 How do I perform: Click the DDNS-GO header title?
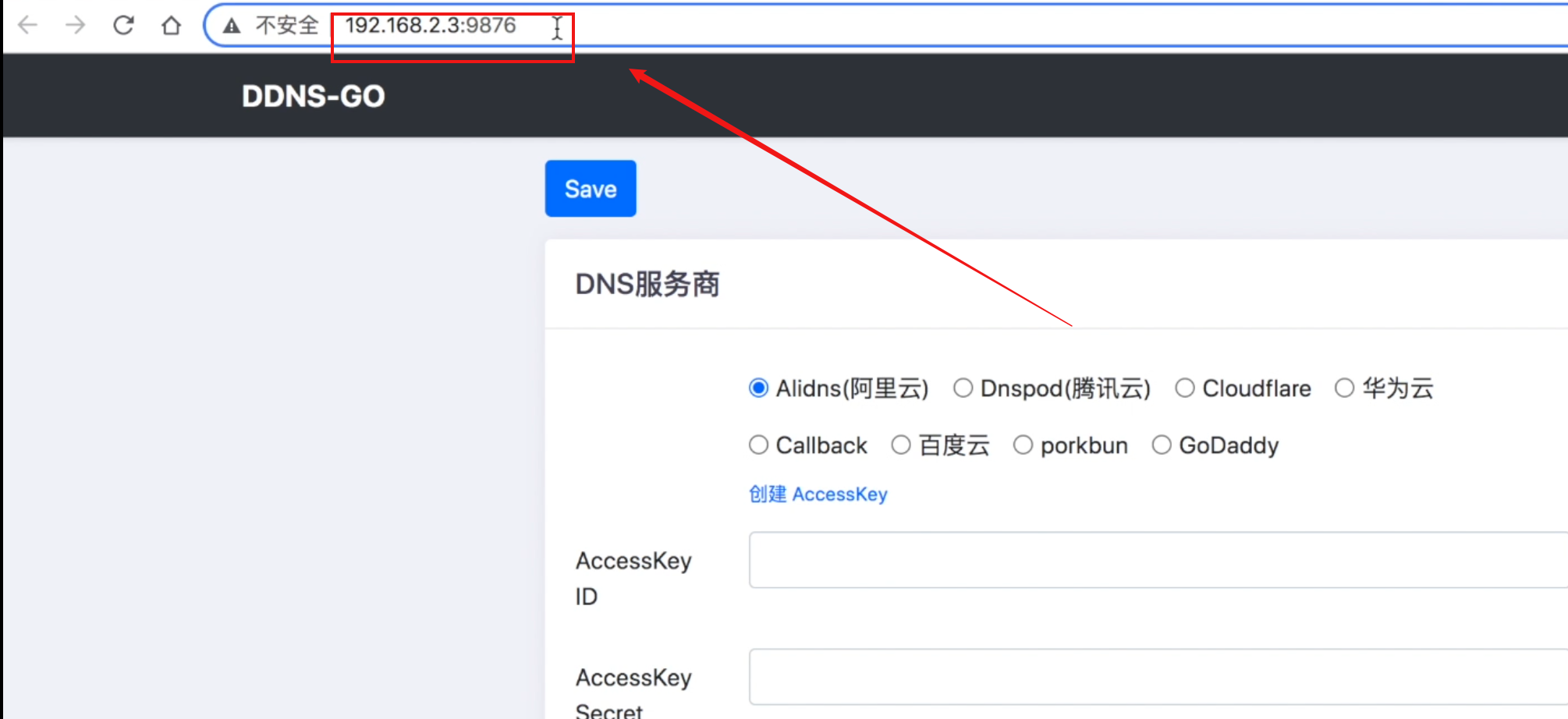tap(313, 95)
